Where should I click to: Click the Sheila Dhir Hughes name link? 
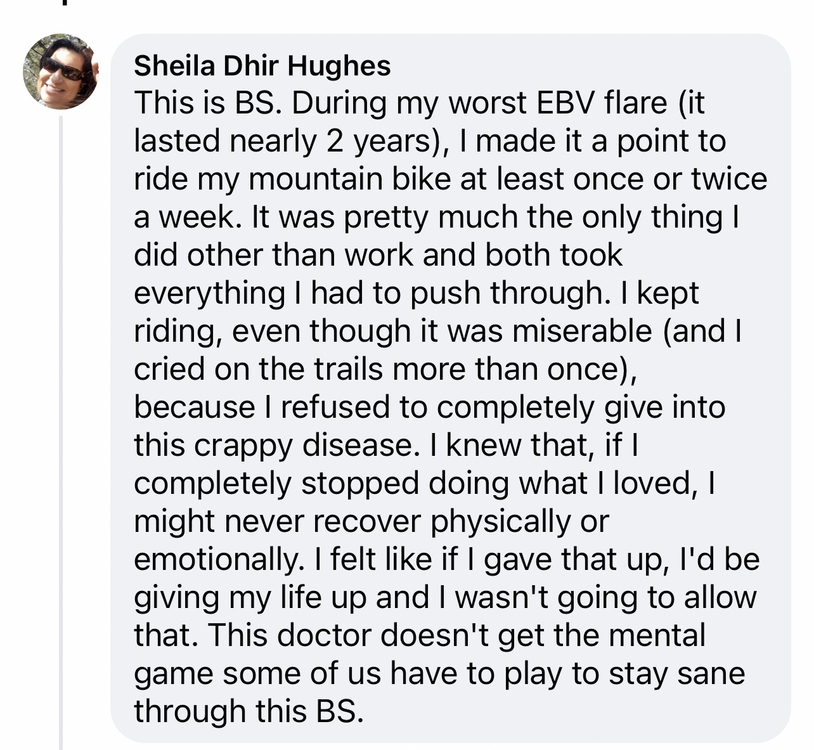(x=262, y=66)
